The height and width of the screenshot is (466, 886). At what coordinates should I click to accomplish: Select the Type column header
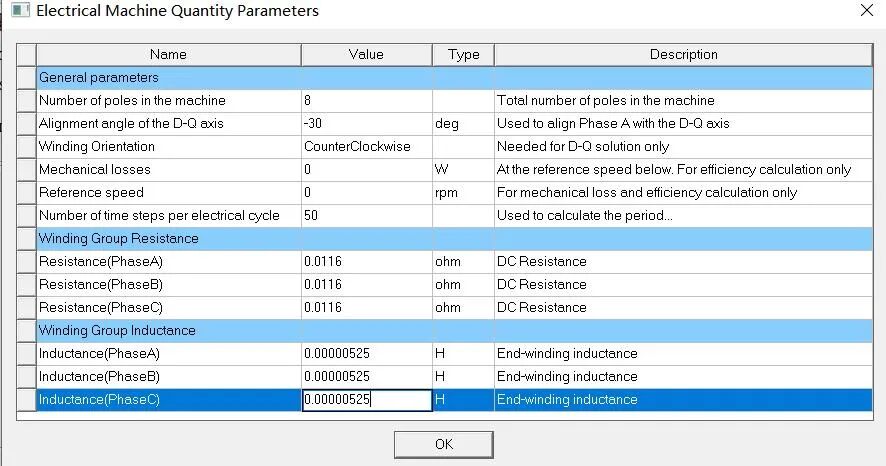click(463, 55)
